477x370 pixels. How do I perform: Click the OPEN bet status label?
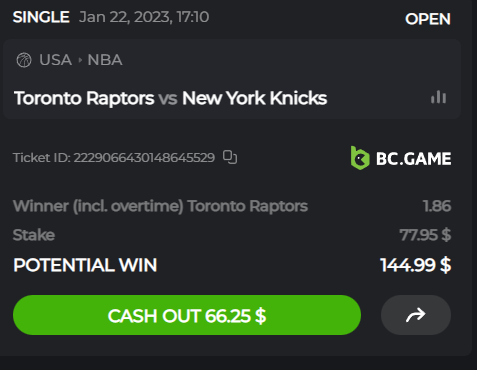coord(428,19)
